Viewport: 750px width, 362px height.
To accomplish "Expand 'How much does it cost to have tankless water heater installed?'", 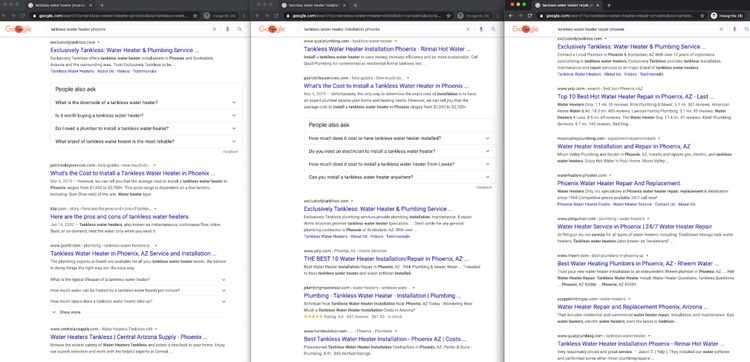I will coord(399,138).
